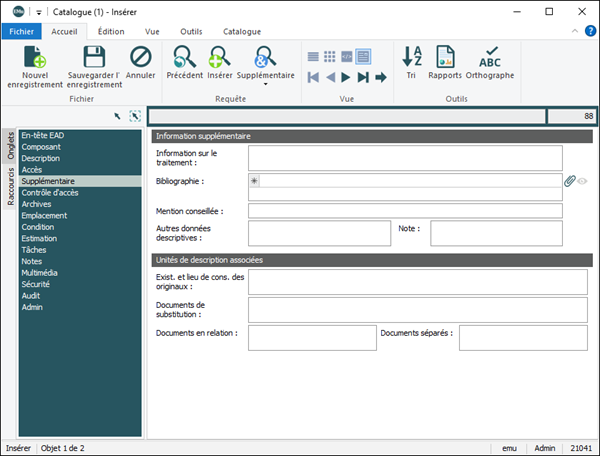Switch to the Raccourcis vertical side tab
The image size is (600, 456).
pos(10,186)
